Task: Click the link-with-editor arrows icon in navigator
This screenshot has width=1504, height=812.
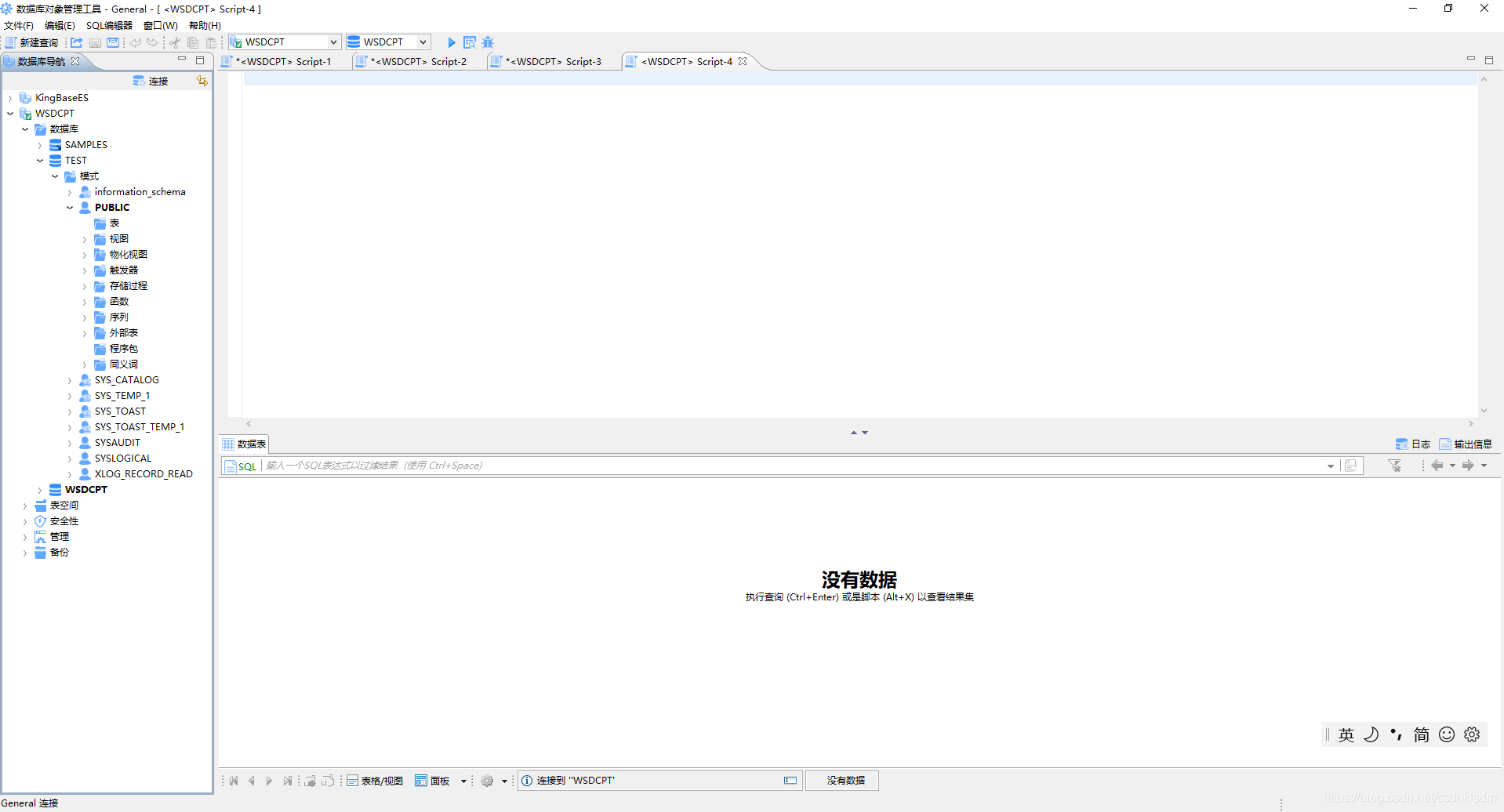Action: point(202,81)
